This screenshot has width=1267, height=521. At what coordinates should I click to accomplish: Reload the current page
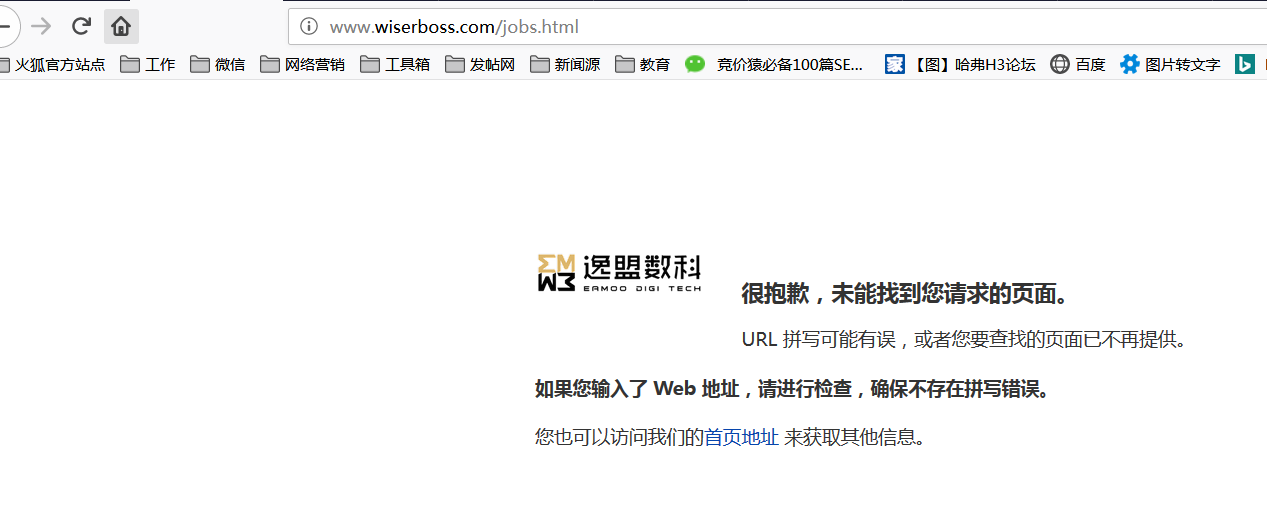tap(82, 26)
